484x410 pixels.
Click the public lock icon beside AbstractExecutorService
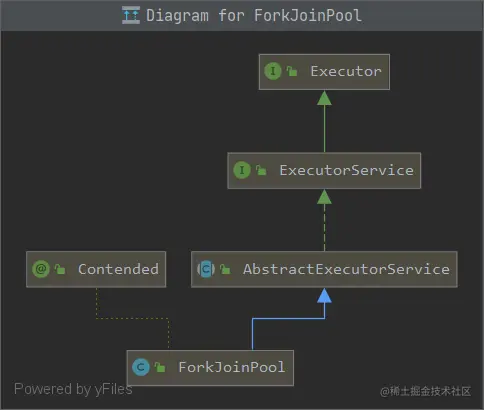[x=225, y=269]
